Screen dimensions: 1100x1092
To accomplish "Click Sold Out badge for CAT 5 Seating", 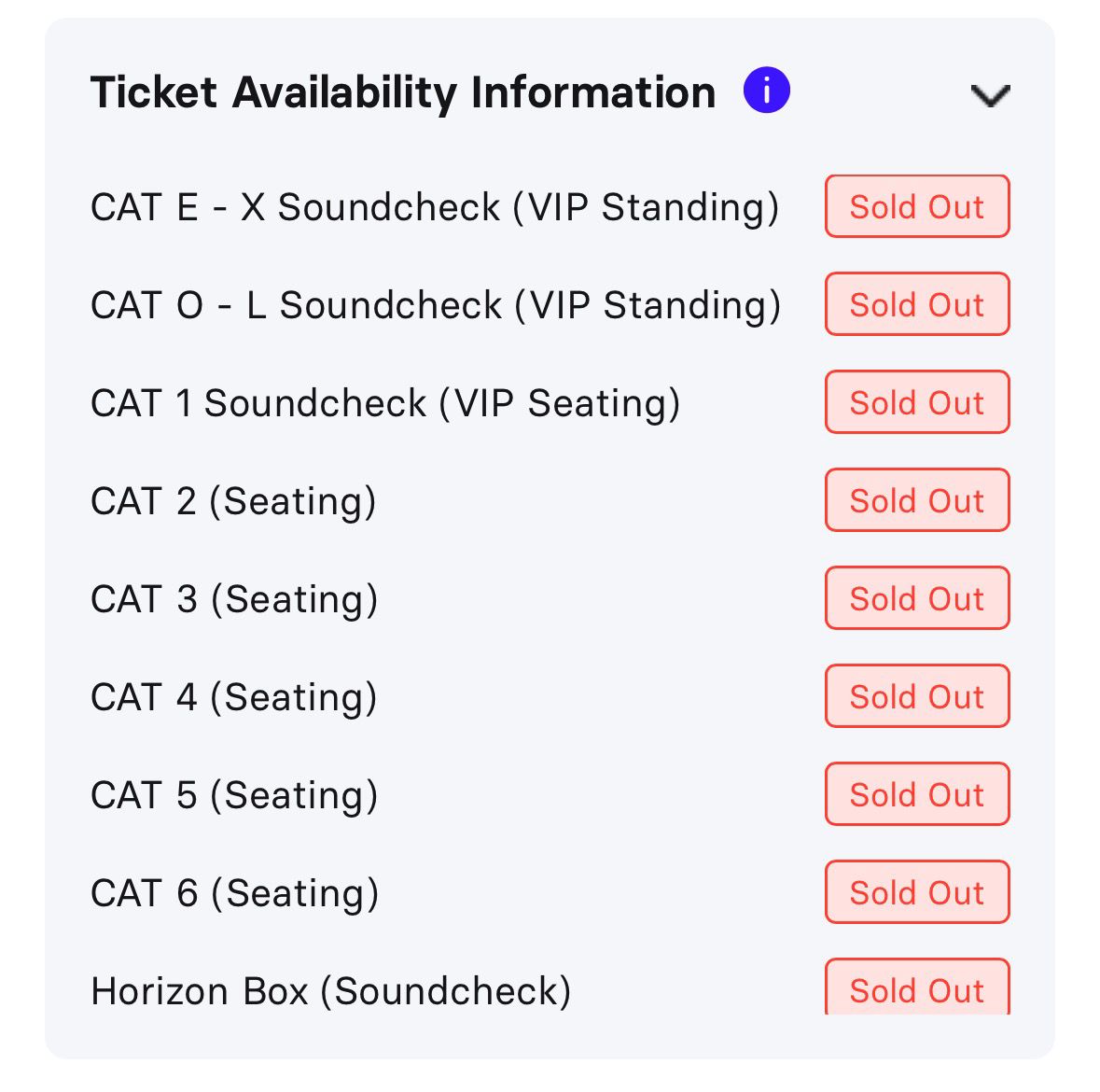I will coord(916,794).
